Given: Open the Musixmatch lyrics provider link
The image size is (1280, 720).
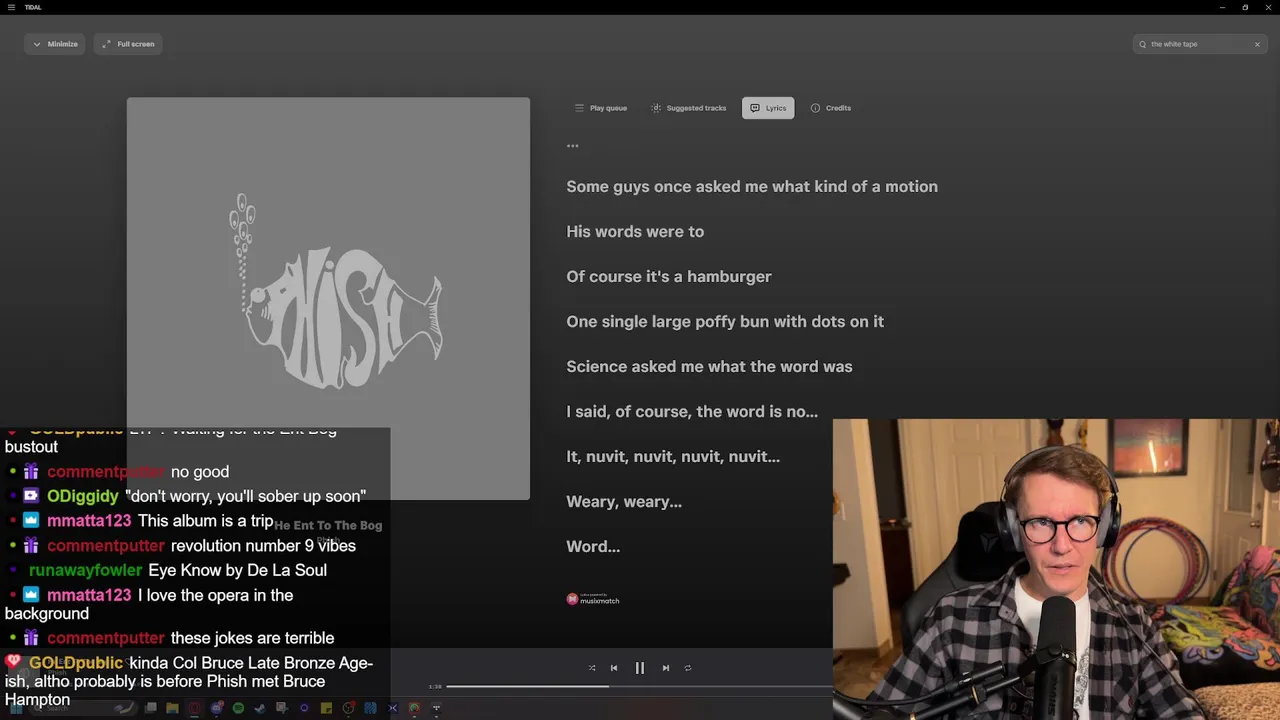Looking at the screenshot, I should click(593, 599).
